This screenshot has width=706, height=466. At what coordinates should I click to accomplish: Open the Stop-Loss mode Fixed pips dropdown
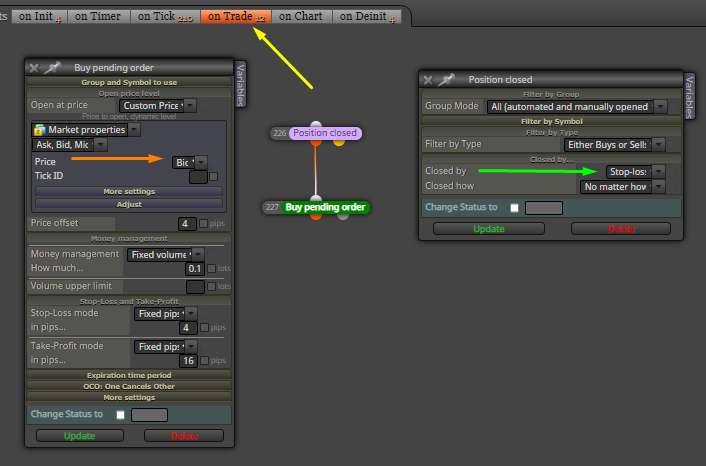165,314
